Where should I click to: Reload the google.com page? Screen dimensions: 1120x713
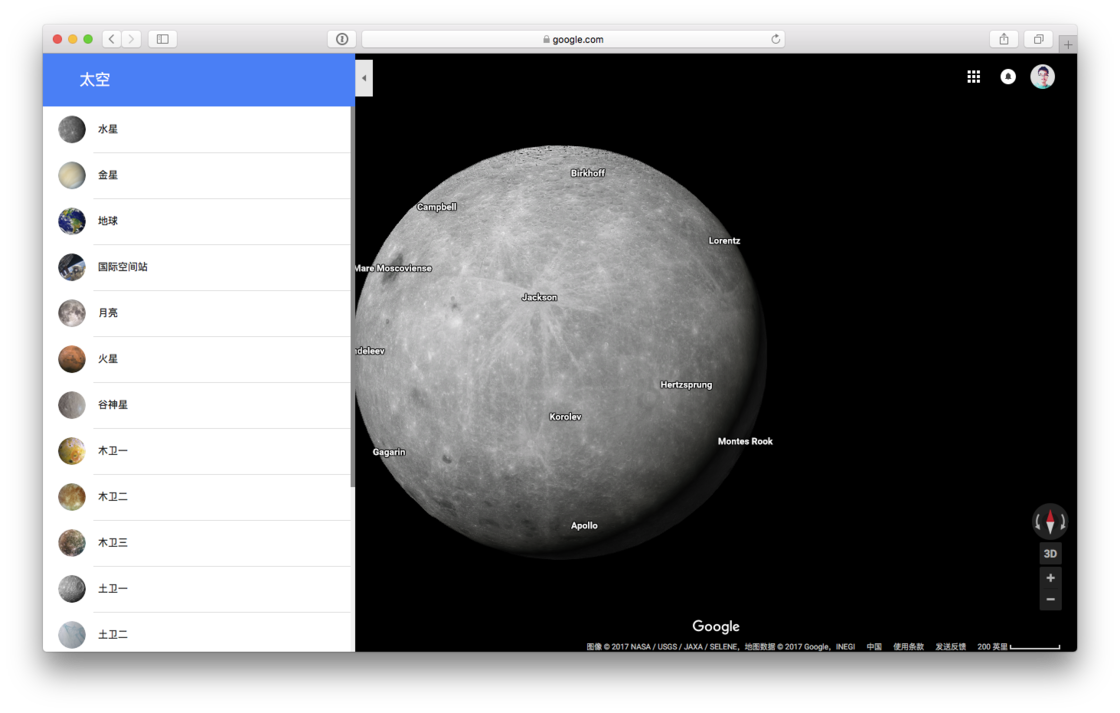point(776,39)
